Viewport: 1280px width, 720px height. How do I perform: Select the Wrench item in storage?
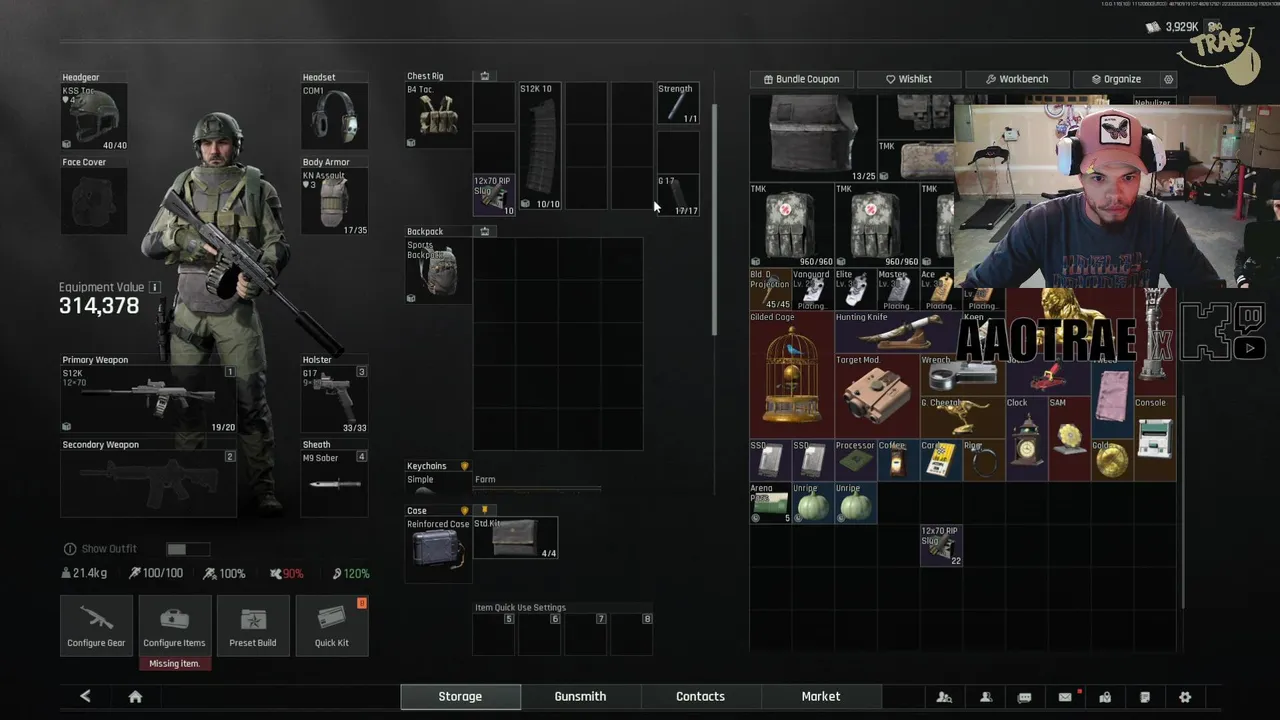(961, 374)
